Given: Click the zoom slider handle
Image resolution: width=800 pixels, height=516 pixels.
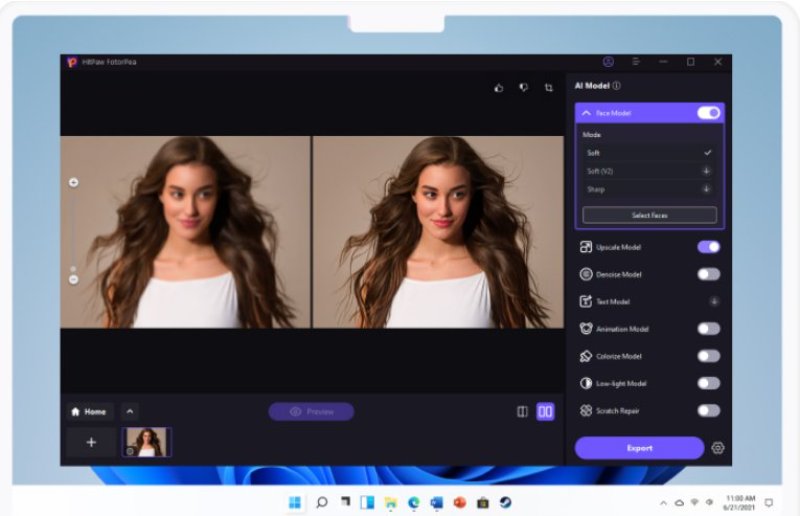Looking at the screenshot, I should pyautogui.click(x=73, y=268).
